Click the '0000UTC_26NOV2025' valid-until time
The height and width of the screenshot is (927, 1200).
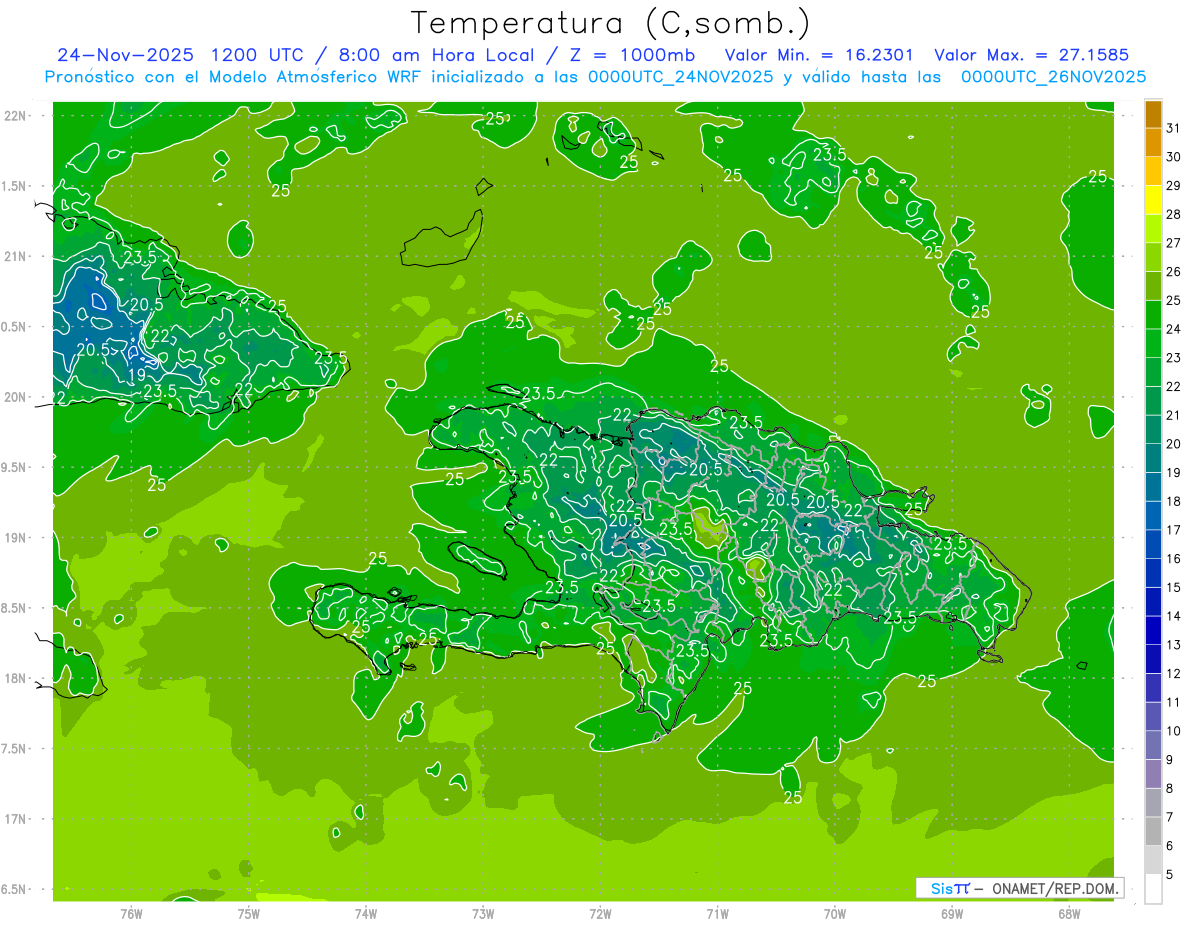(x=1053, y=77)
